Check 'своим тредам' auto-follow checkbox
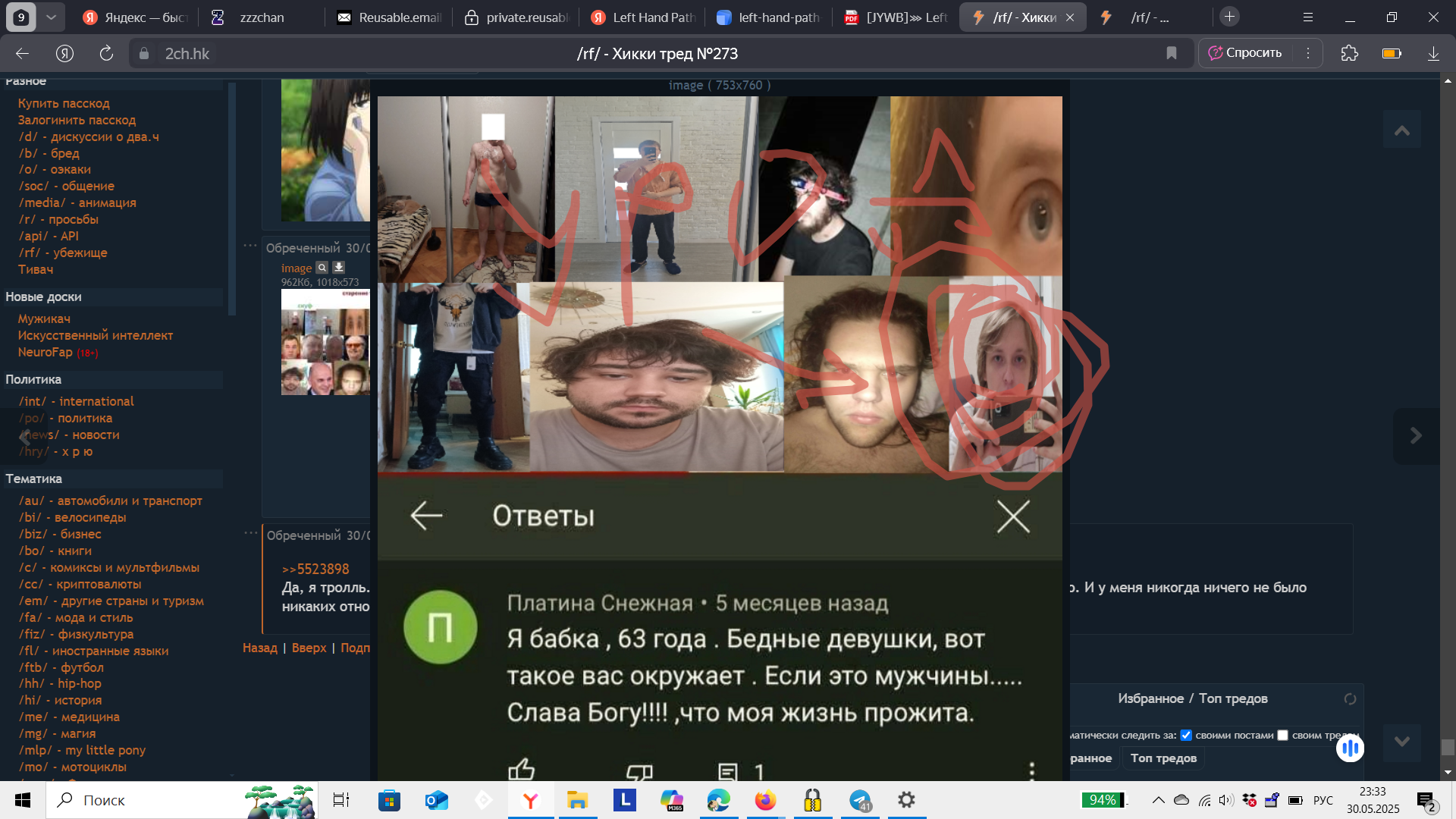The image size is (1456, 819). 1282,735
